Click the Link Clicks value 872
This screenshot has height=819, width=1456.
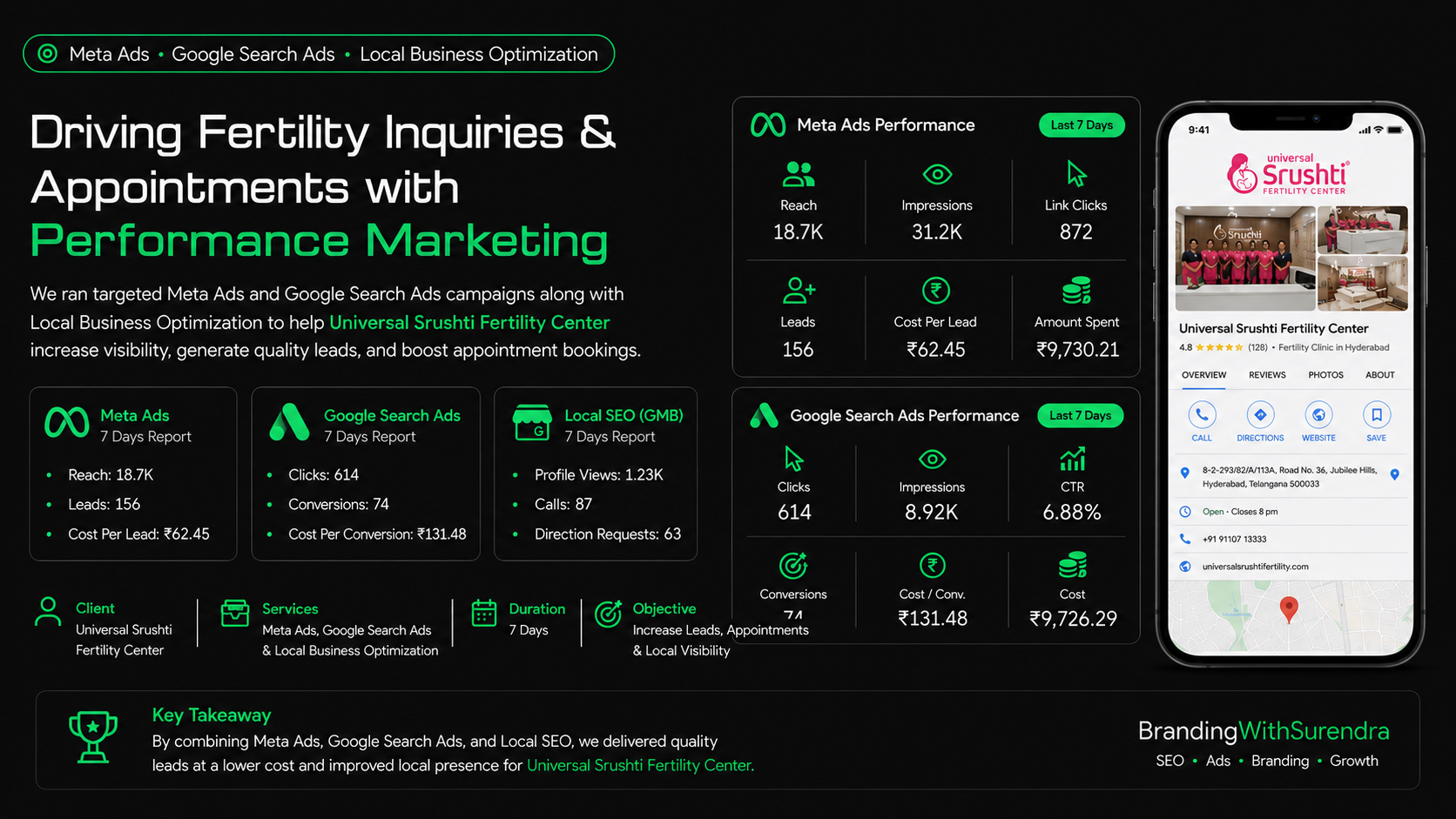pos(1076,232)
